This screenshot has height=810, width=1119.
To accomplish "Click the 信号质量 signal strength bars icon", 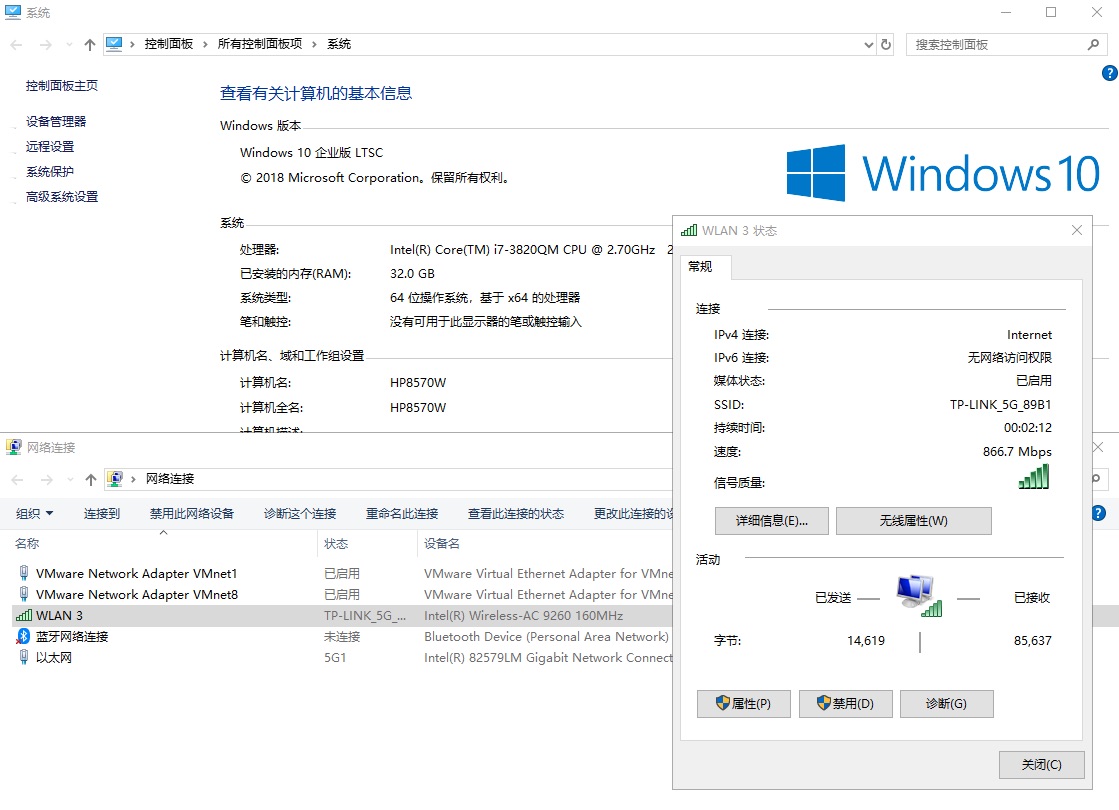I will click(x=1034, y=477).
